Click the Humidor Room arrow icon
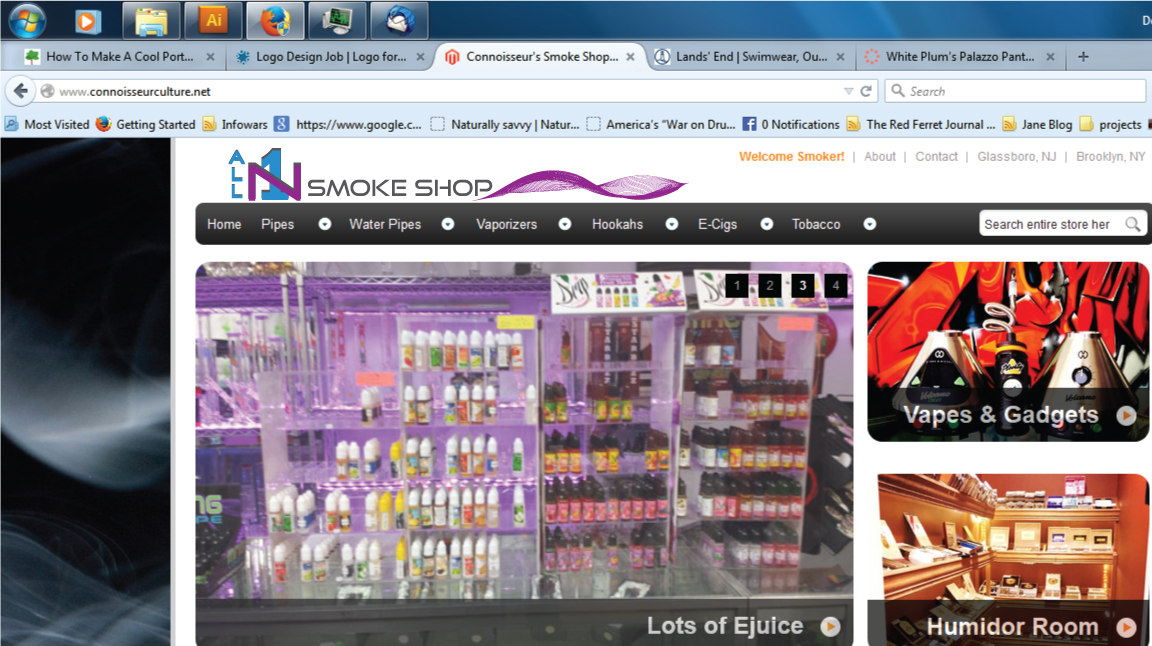Image resolution: width=1152 pixels, height=646 pixels. click(x=1126, y=627)
